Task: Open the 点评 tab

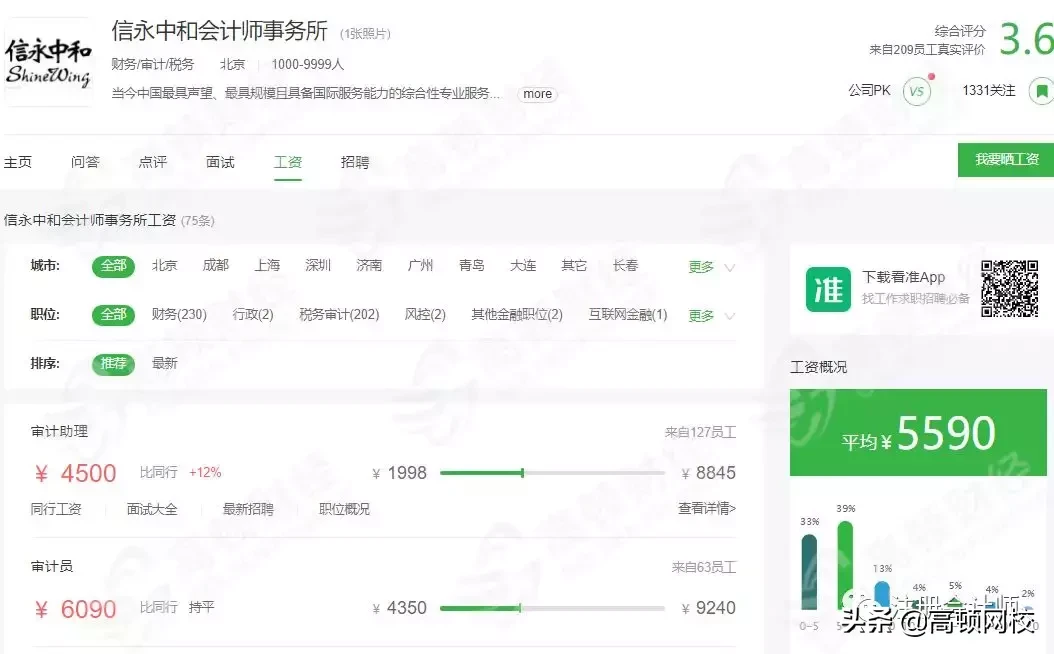Action: coord(153,161)
